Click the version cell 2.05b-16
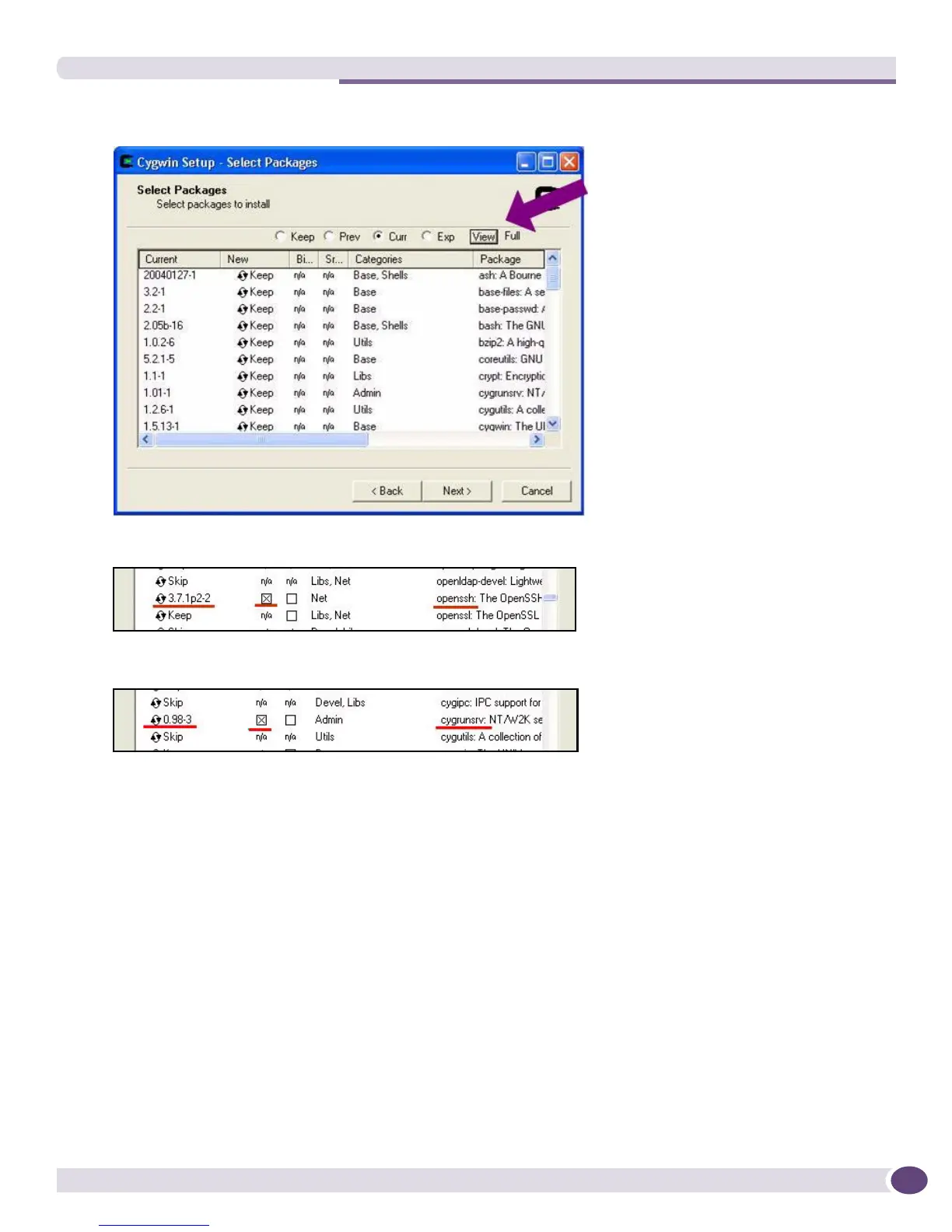 (163, 326)
